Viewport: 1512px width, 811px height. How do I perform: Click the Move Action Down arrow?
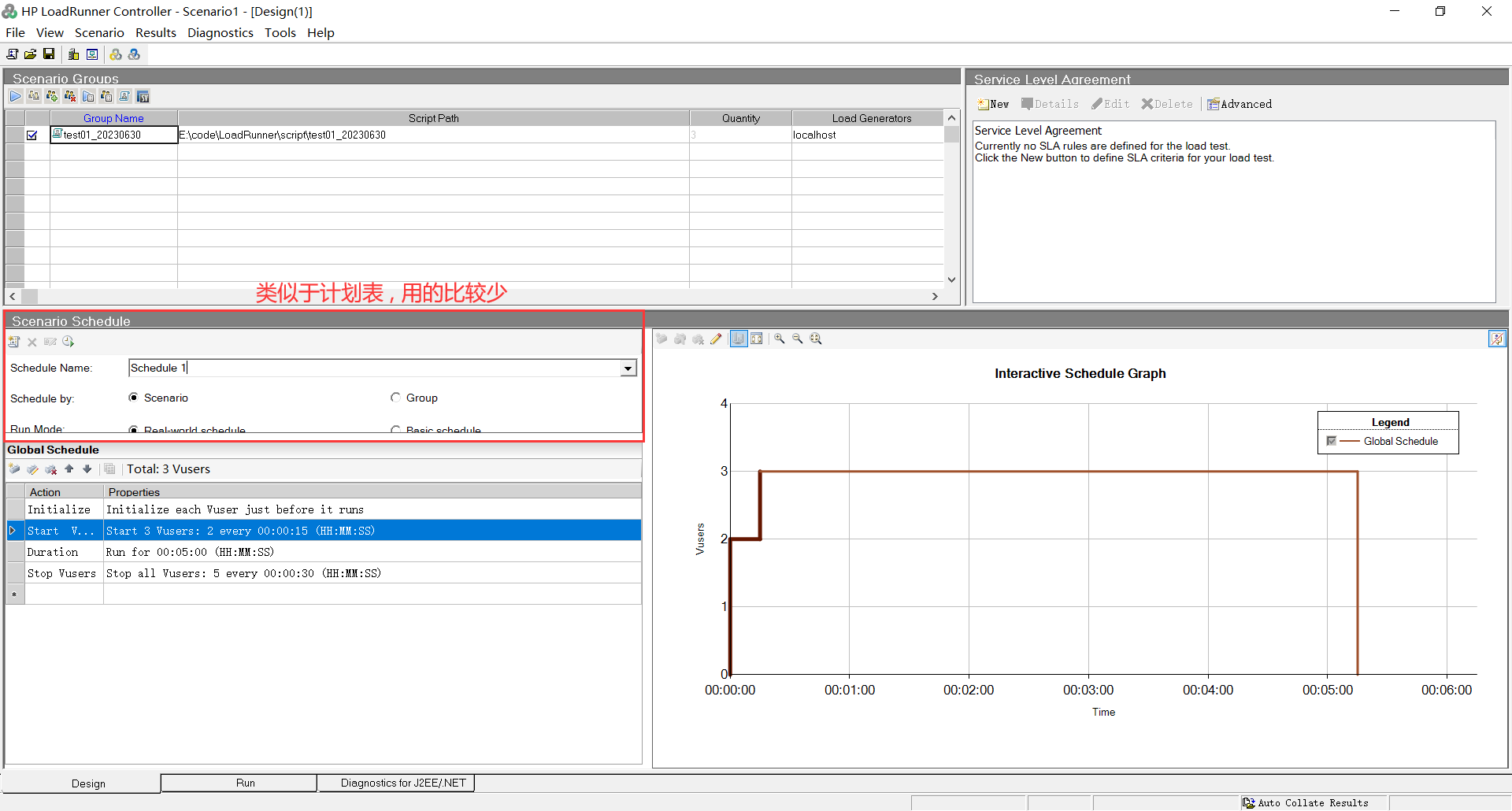tap(87, 469)
